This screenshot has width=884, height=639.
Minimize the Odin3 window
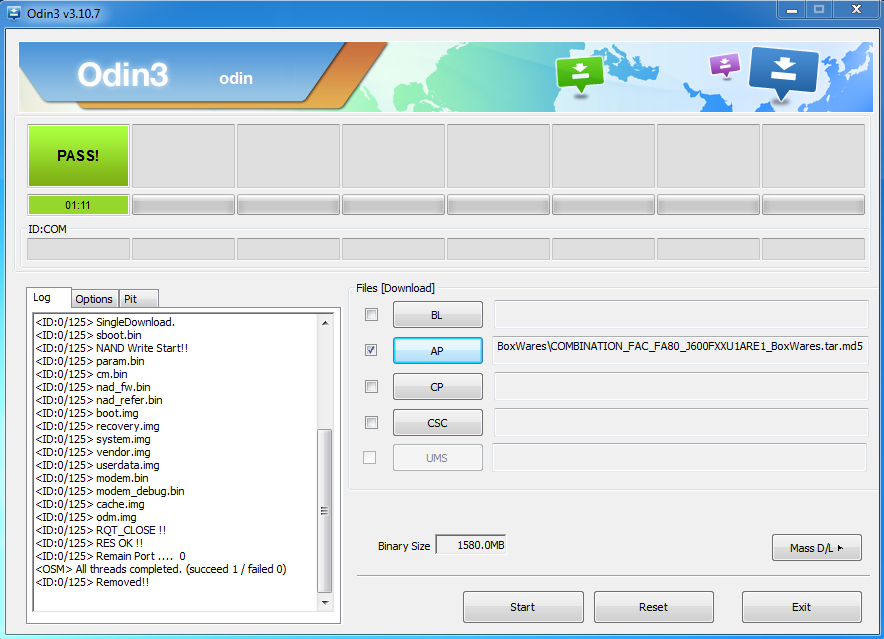(x=792, y=10)
